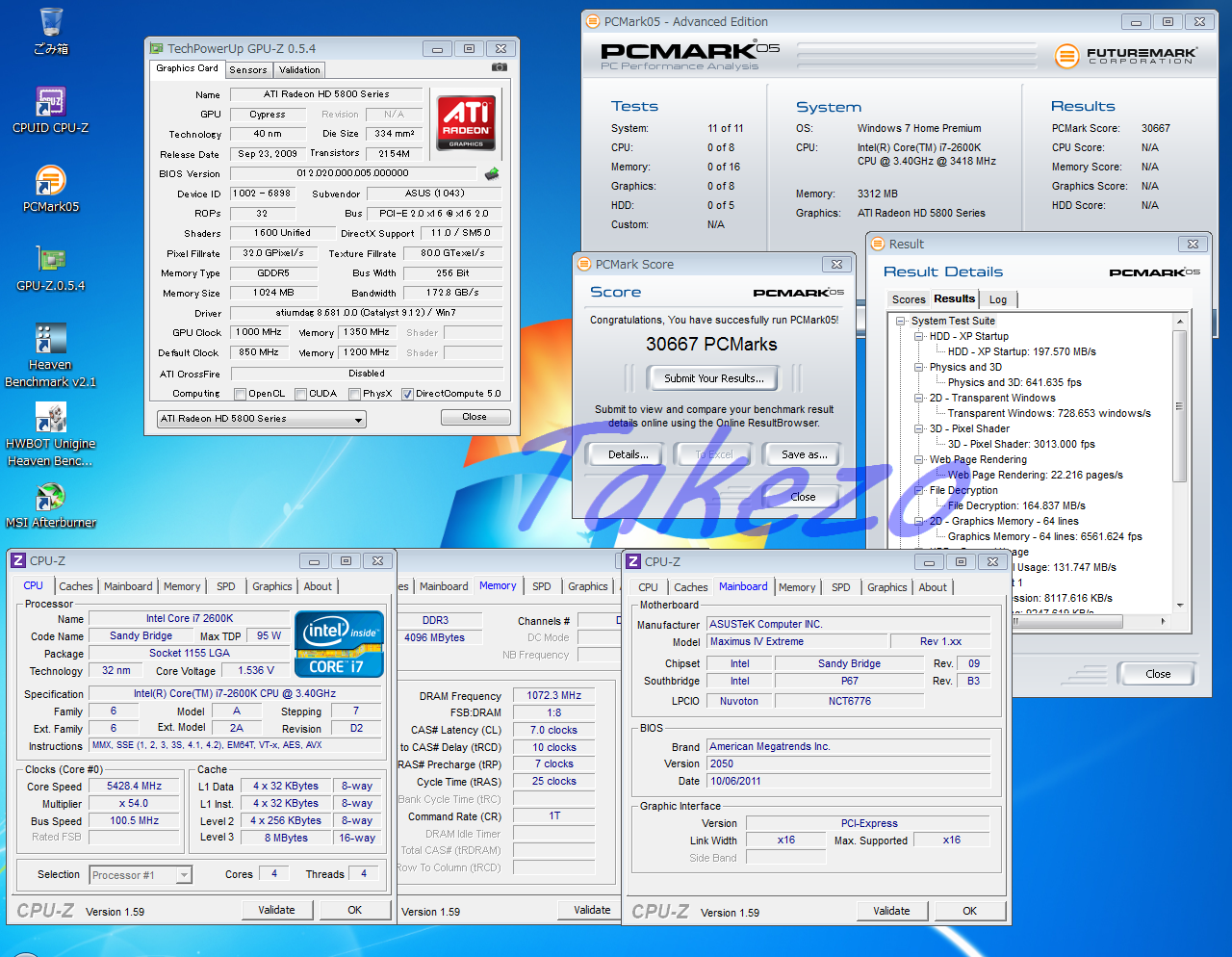Click the DRAM Frequency 1072.3 MHz value
1232x957 pixels.
click(554, 695)
